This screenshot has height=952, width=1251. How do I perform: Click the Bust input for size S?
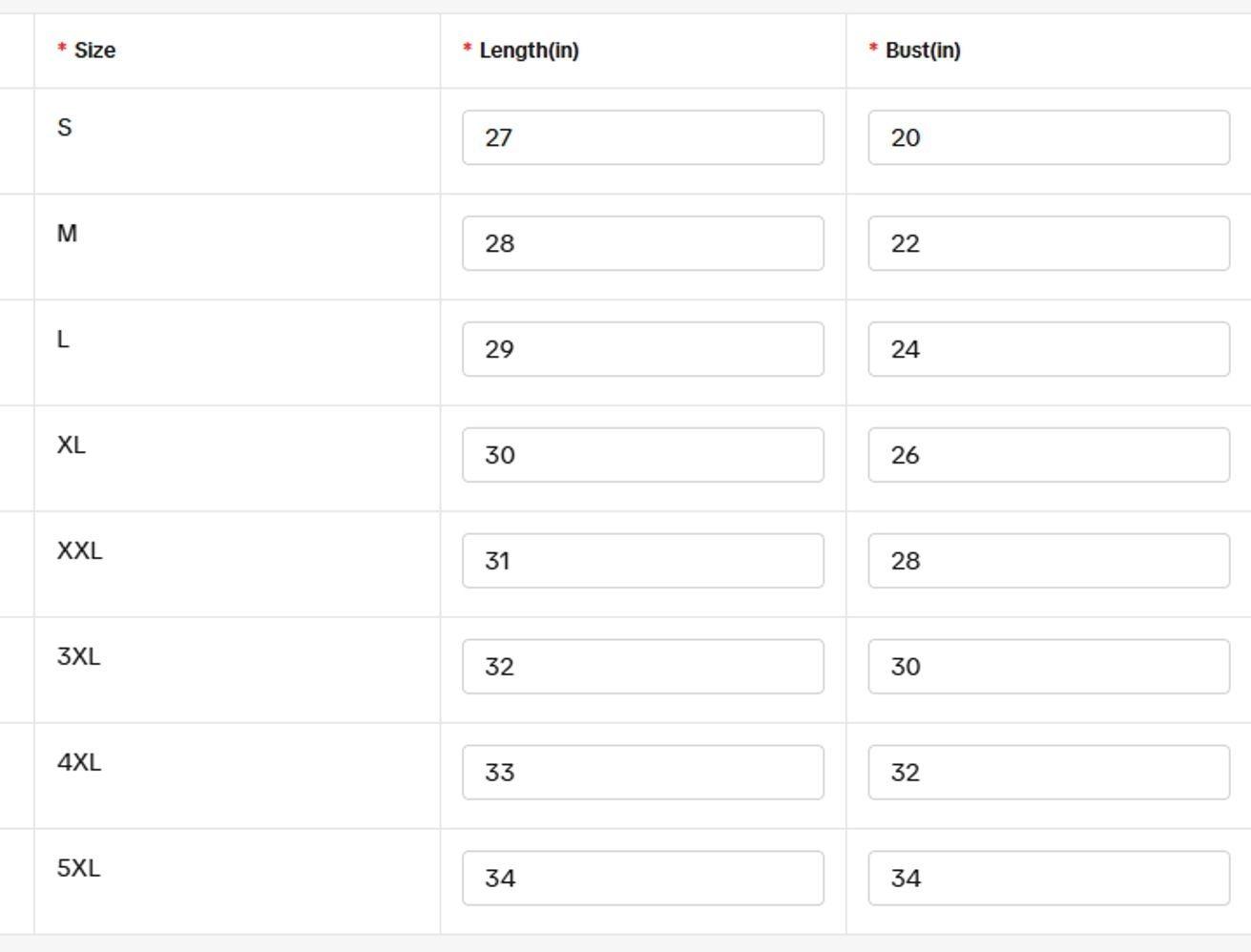coord(1048,137)
